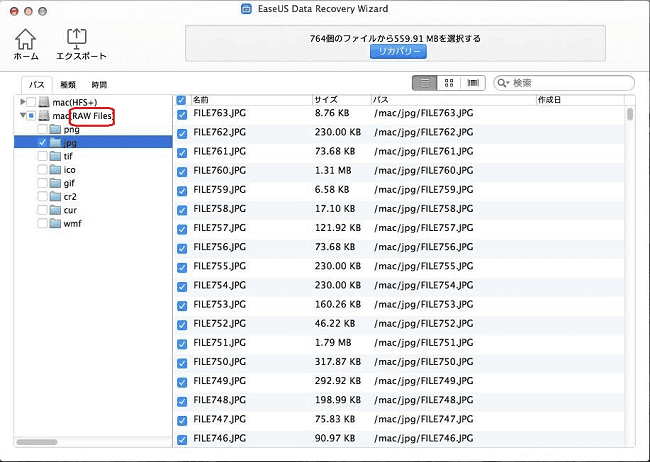The height and width of the screenshot is (462, 650).
Task: Click the mac(RAW Files) drive icon
Action: (x=44, y=116)
